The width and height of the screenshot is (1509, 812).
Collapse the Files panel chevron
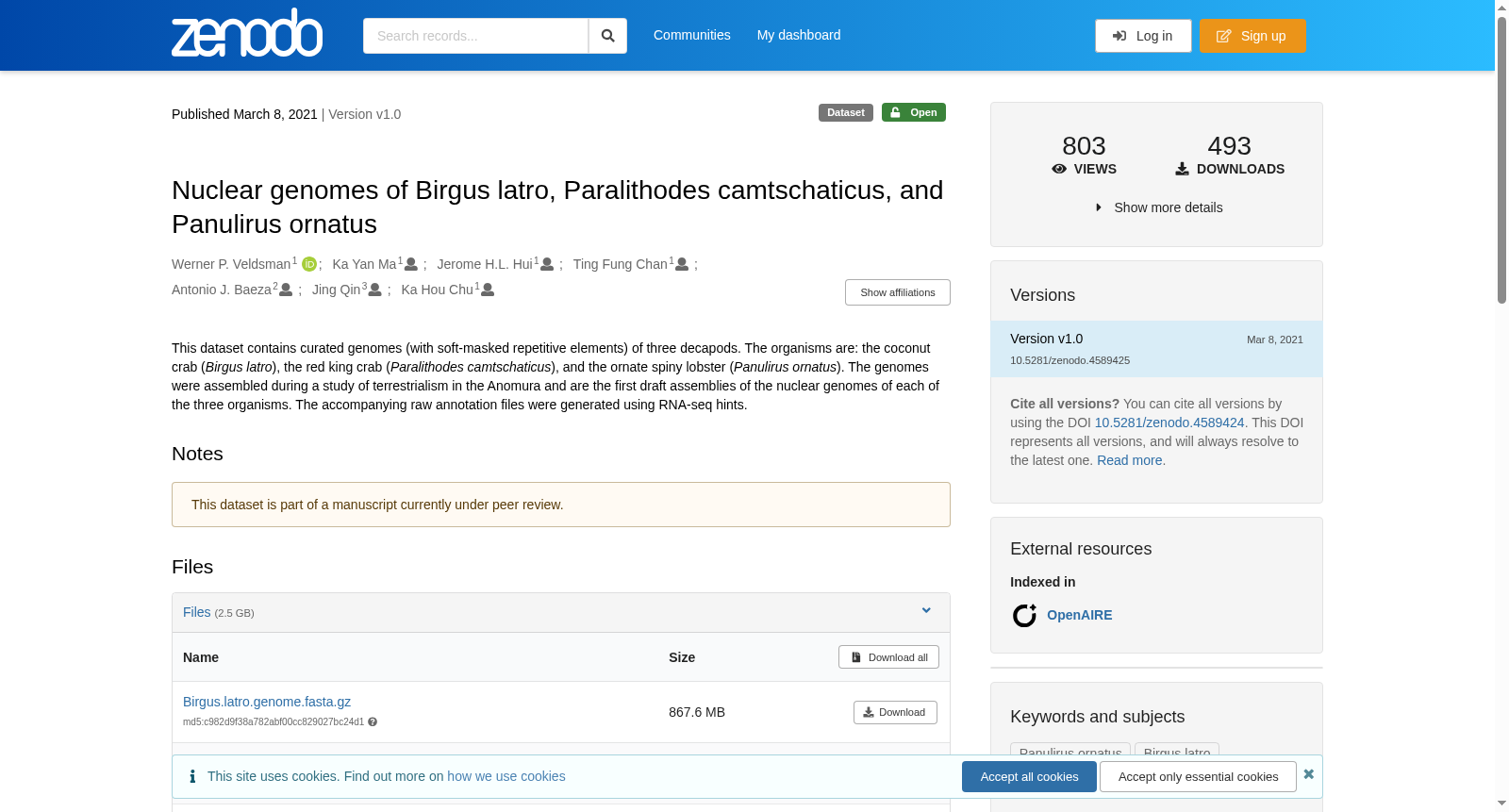tap(926, 611)
